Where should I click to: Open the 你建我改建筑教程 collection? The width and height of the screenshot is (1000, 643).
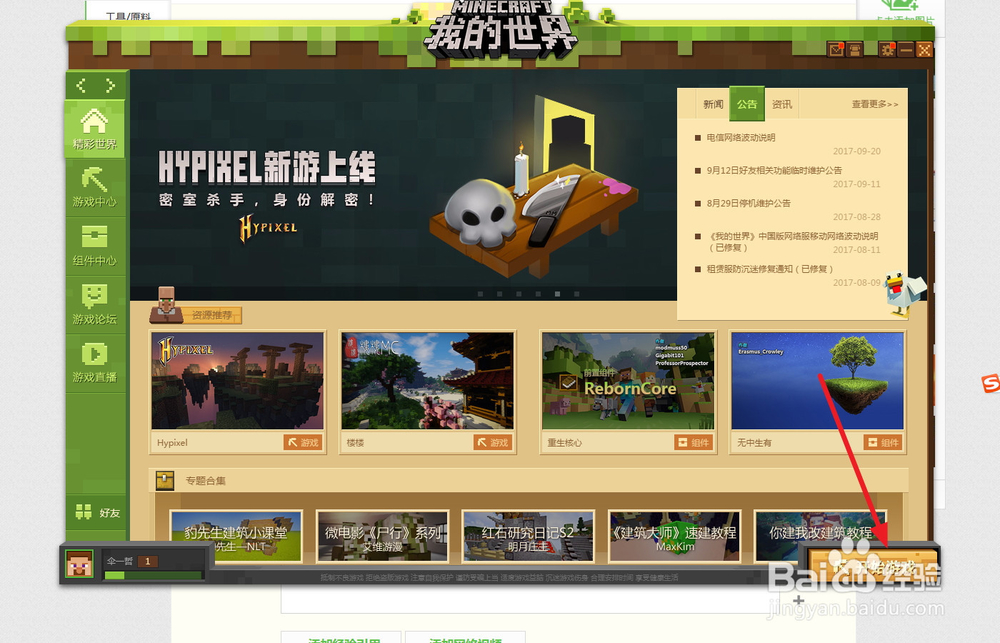coord(820,536)
